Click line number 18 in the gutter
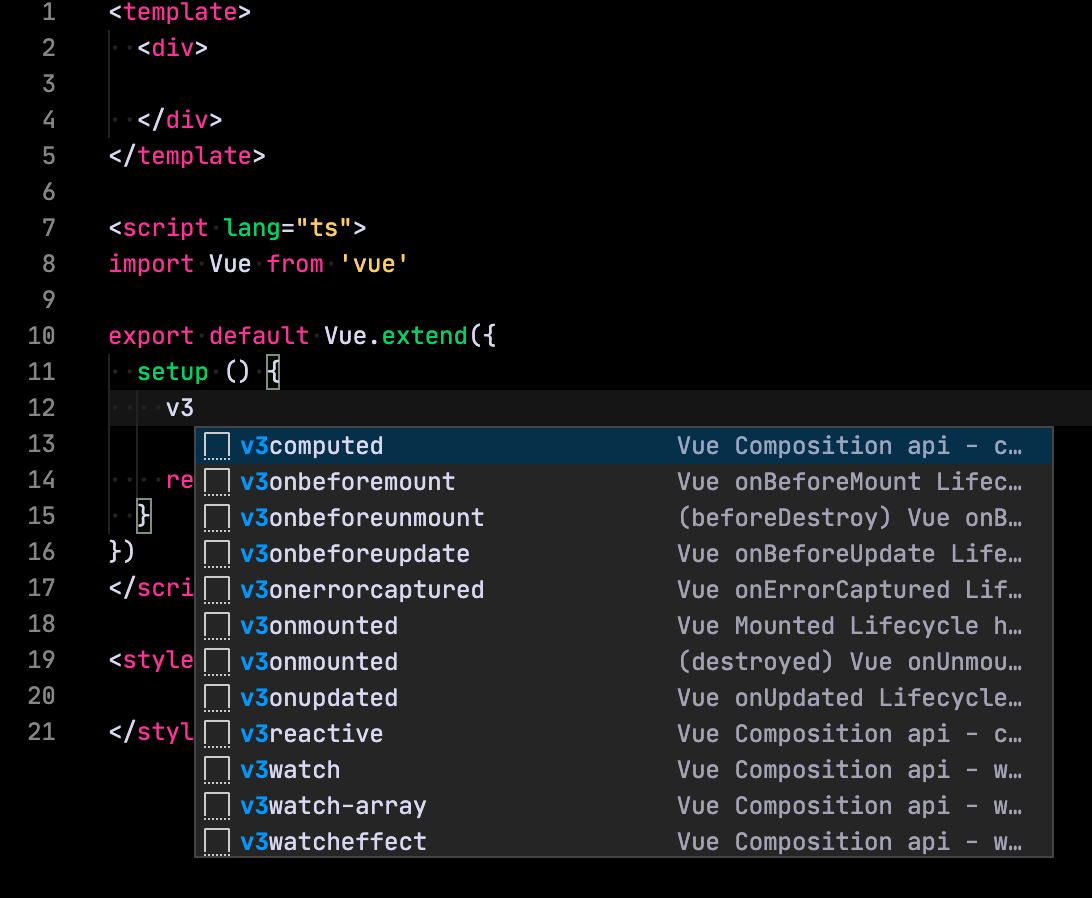Screen dimensions: 1092x898 pyautogui.click(x=42, y=624)
